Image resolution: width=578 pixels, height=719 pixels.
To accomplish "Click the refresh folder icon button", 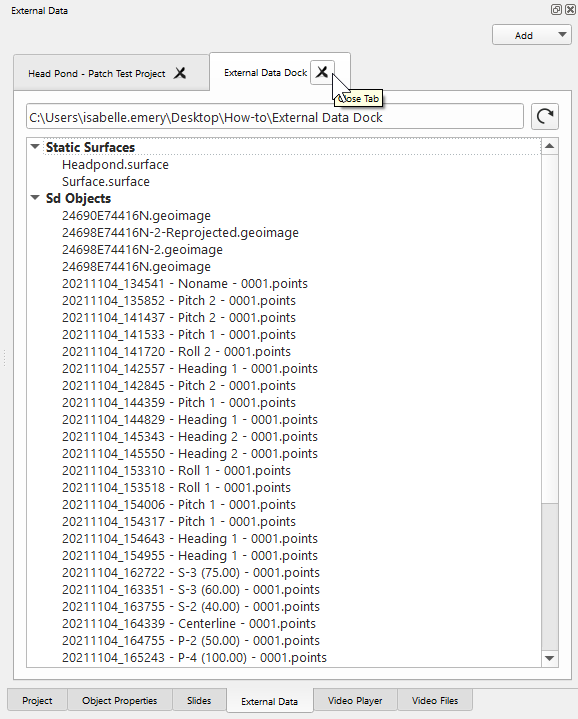I will (x=545, y=116).
